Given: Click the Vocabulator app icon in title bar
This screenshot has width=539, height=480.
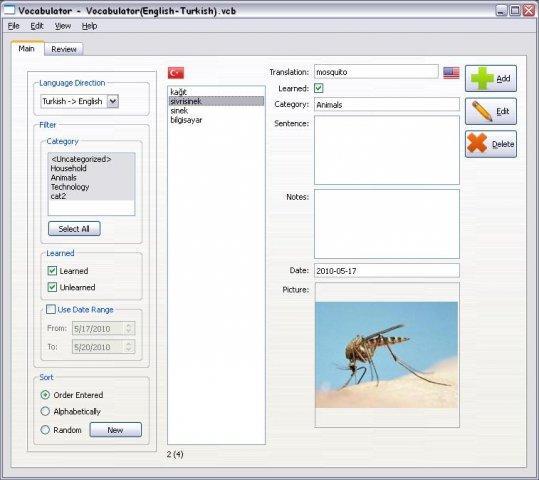Looking at the screenshot, I should tap(9, 10).
